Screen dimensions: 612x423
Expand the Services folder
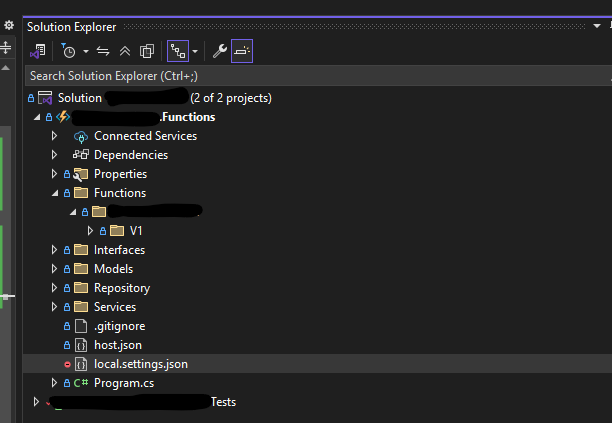[54, 307]
